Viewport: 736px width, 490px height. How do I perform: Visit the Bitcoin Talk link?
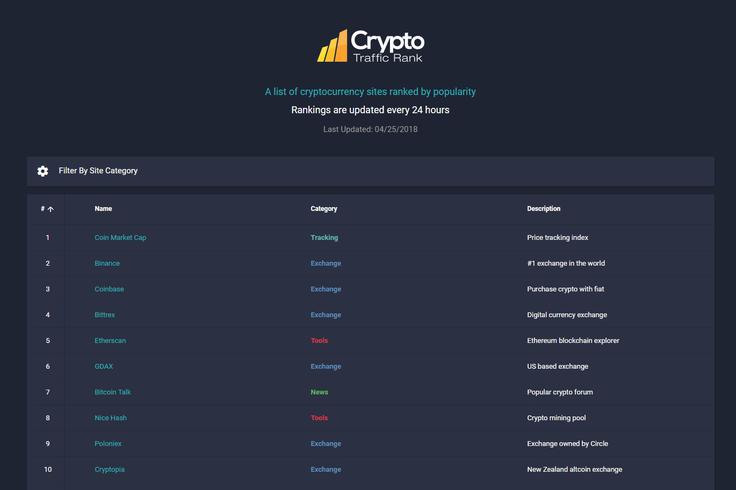point(113,392)
